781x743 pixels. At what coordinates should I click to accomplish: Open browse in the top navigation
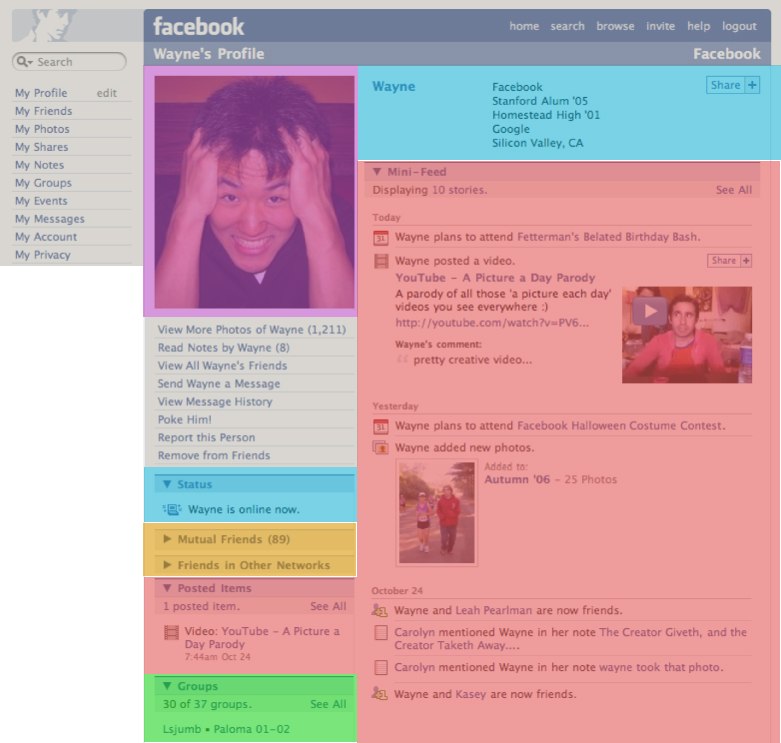(x=615, y=26)
